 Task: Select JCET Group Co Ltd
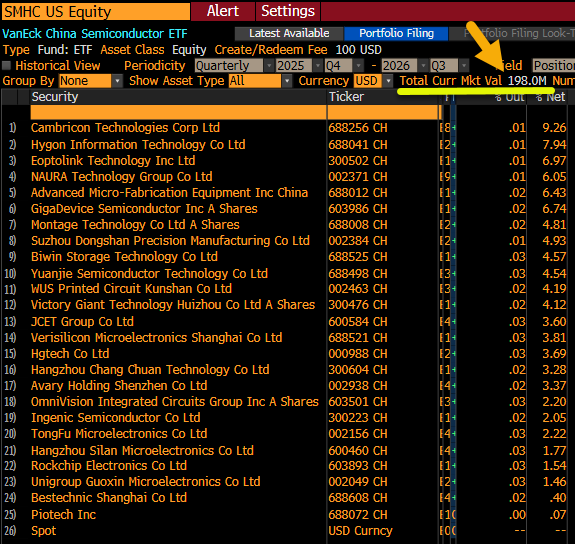pos(83,322)
